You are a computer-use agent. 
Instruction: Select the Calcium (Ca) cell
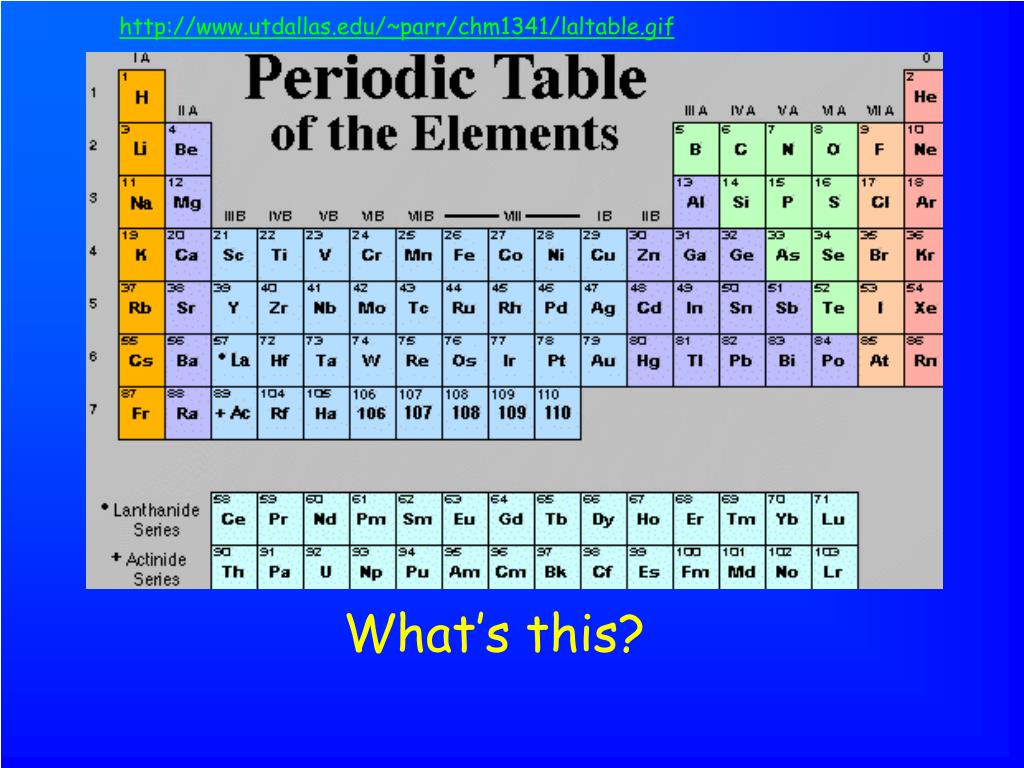[x=188, y=255]
